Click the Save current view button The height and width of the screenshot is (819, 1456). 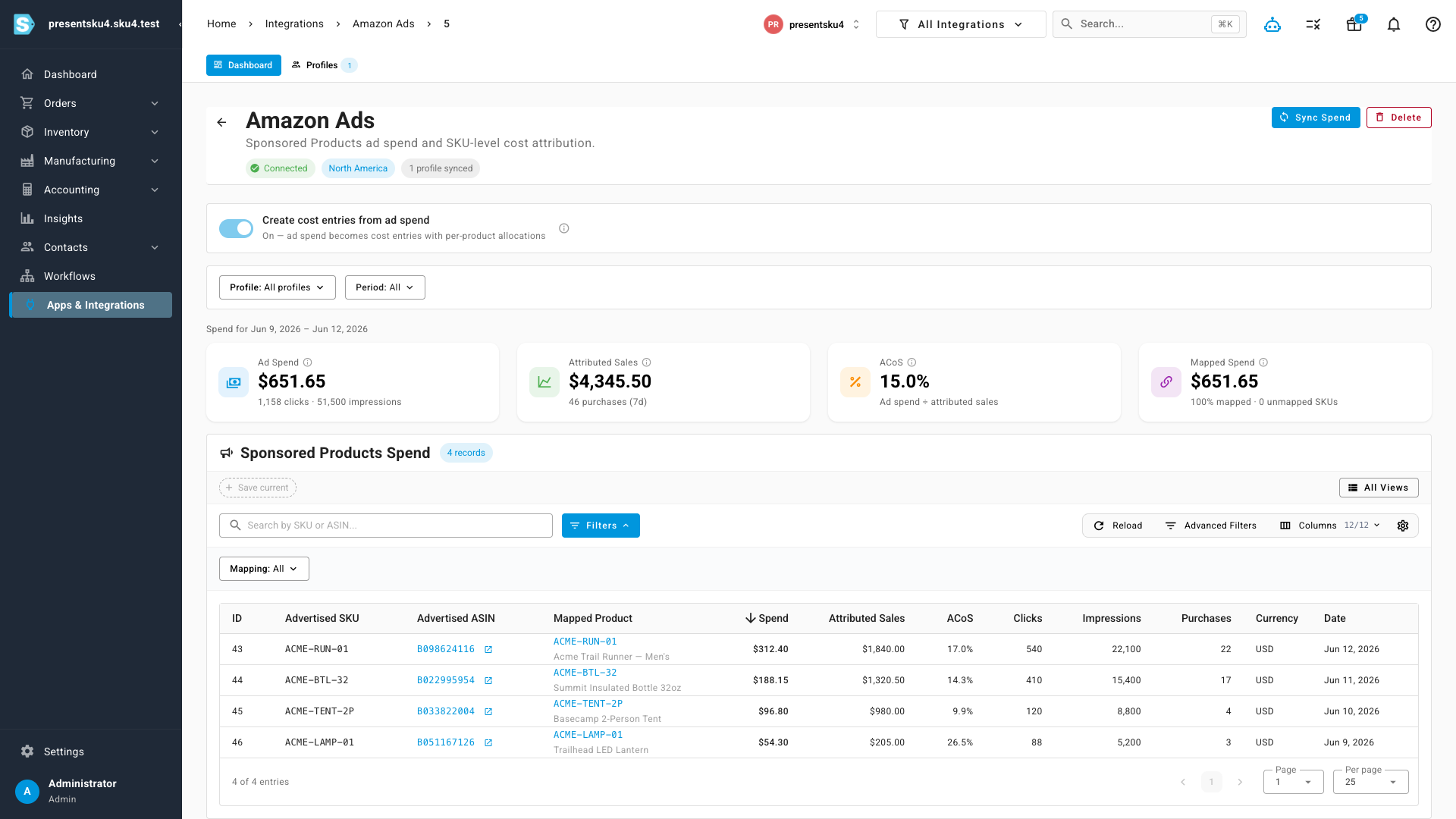tap(258, 488)
